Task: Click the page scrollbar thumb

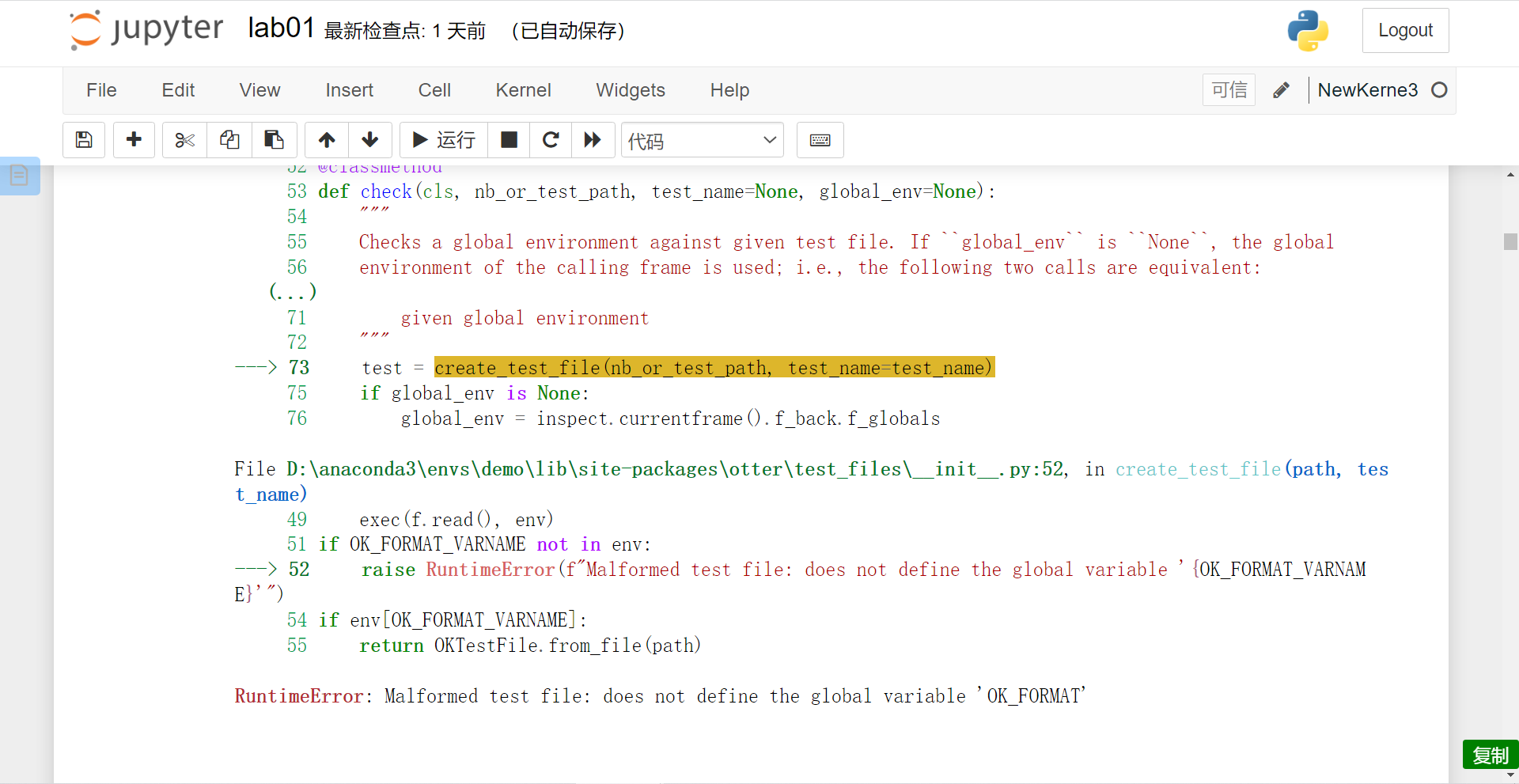Action: pyautogui.click(x=1510, y=241)
